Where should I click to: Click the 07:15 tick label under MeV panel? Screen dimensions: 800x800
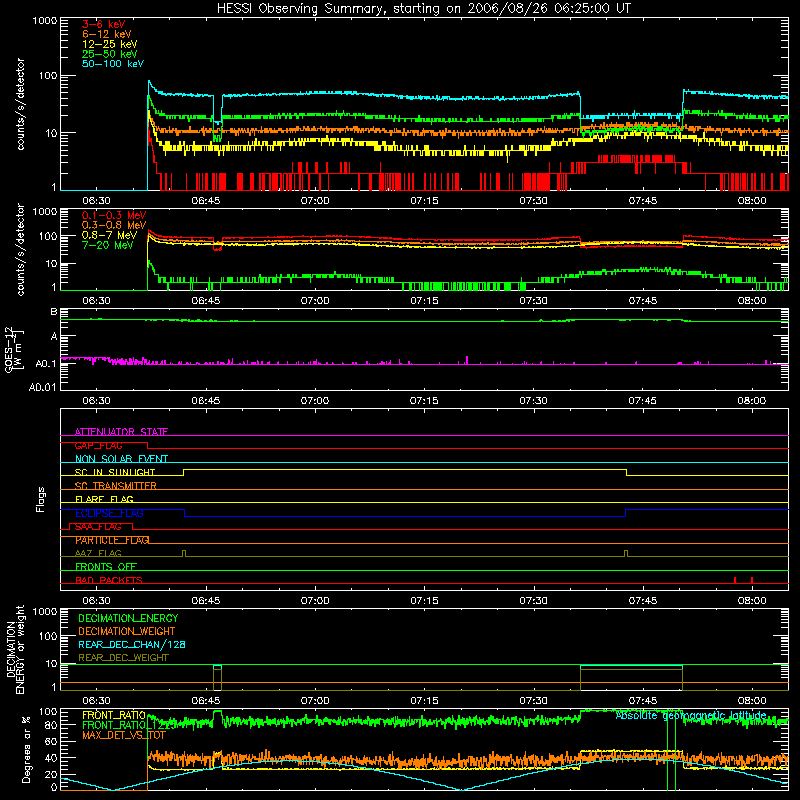click(x=424, y=301)
